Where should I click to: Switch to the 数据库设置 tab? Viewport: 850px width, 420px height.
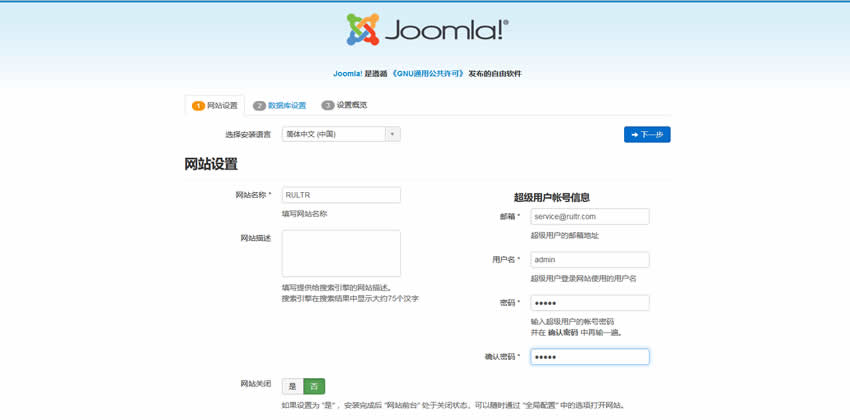coord(280,106)
